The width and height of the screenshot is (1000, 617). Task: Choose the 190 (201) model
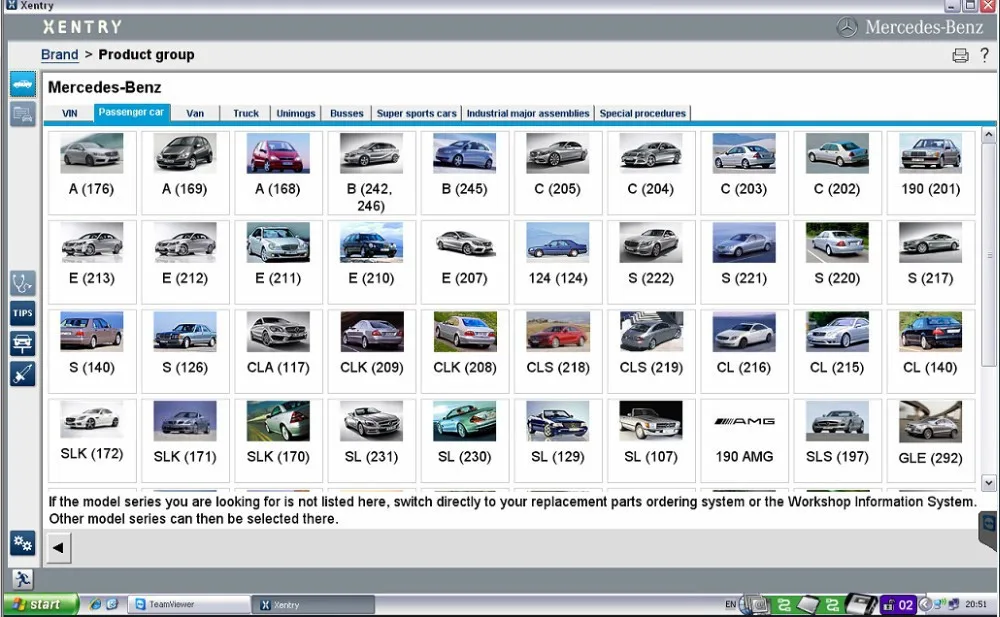click(x=930, y=172)
